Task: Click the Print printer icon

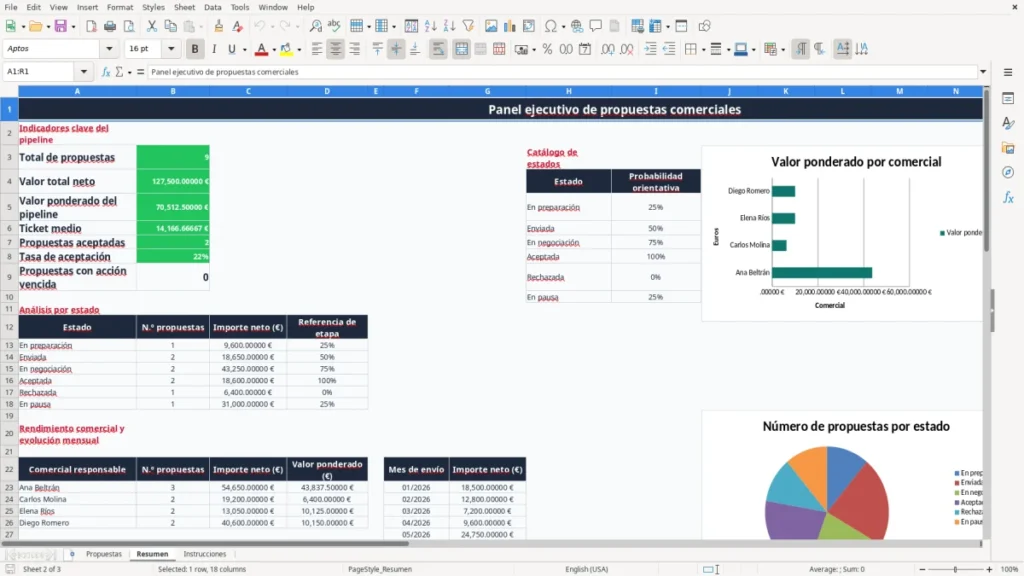Action: [110, 26]
